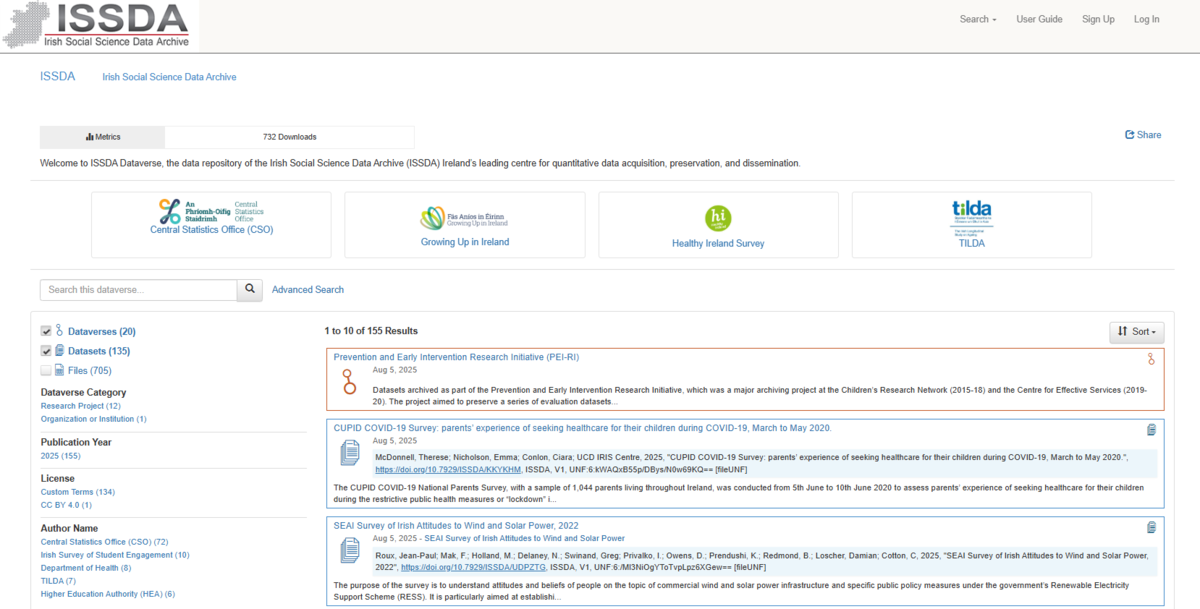Open SEAI Survey of Irish Attitudes result title
Image resolution: width=1200 pixels, height=609 pixels.
tap(456, 525)
